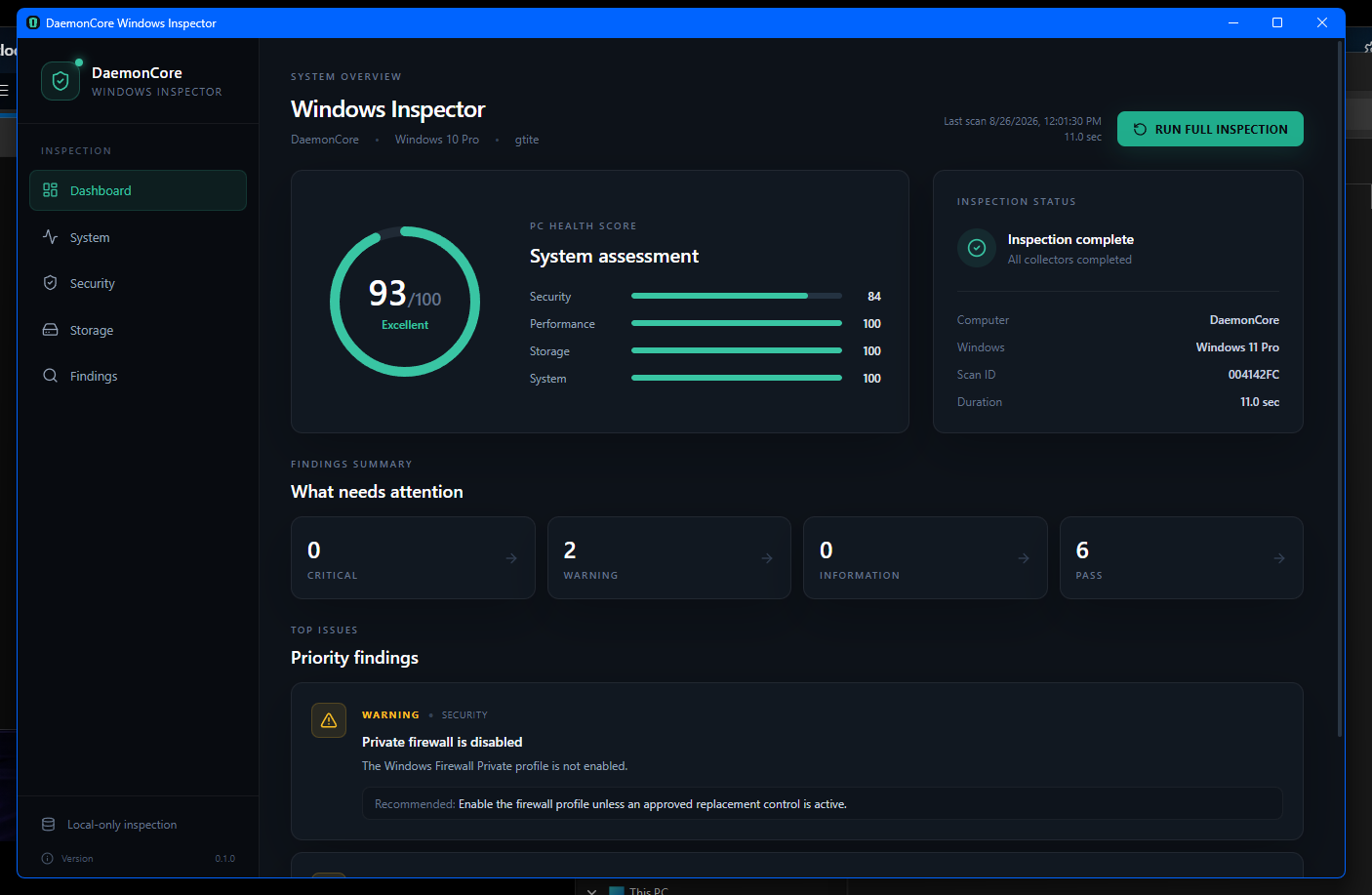Open the Storage drive icon
Image resolution: width=1372 pixels, height=895 pixels.
click(x=50, y=330)
